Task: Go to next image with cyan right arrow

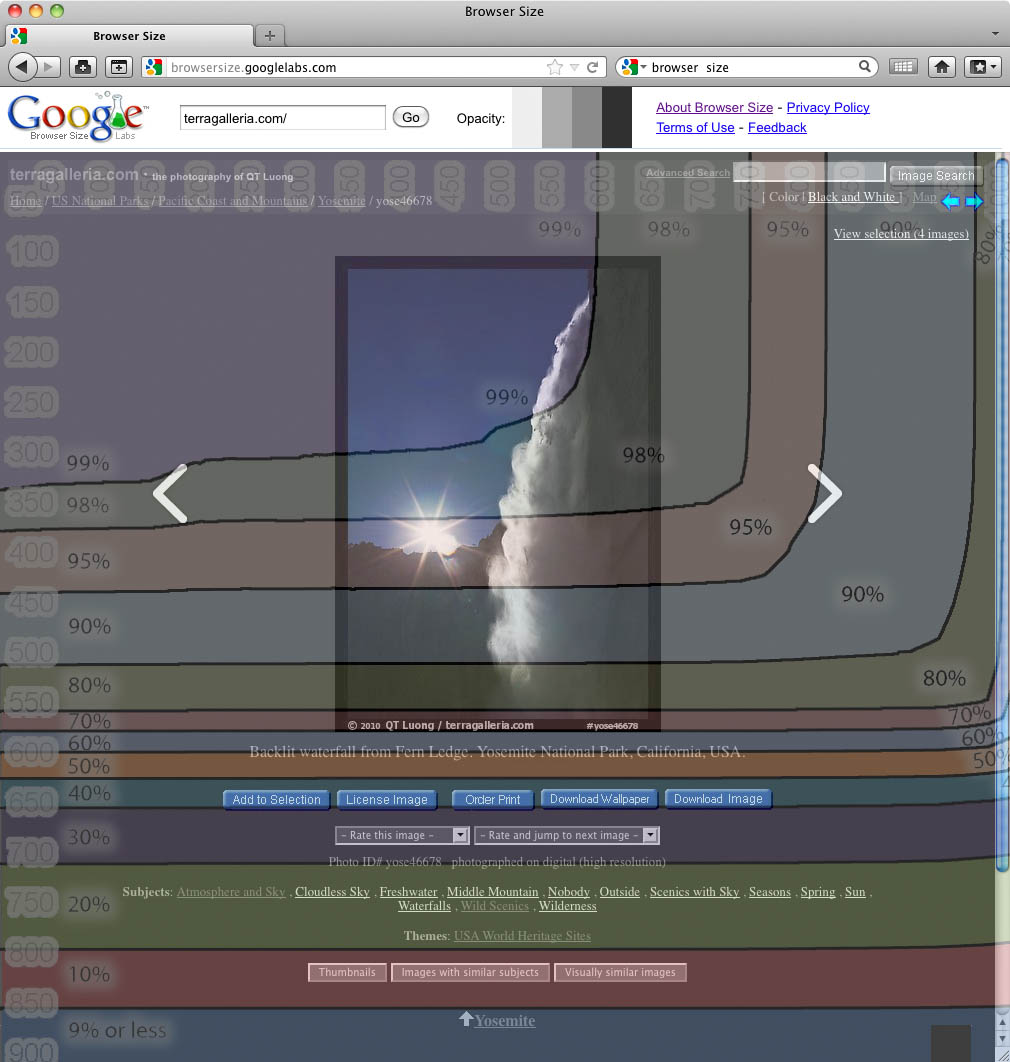Action: (974, 201)
